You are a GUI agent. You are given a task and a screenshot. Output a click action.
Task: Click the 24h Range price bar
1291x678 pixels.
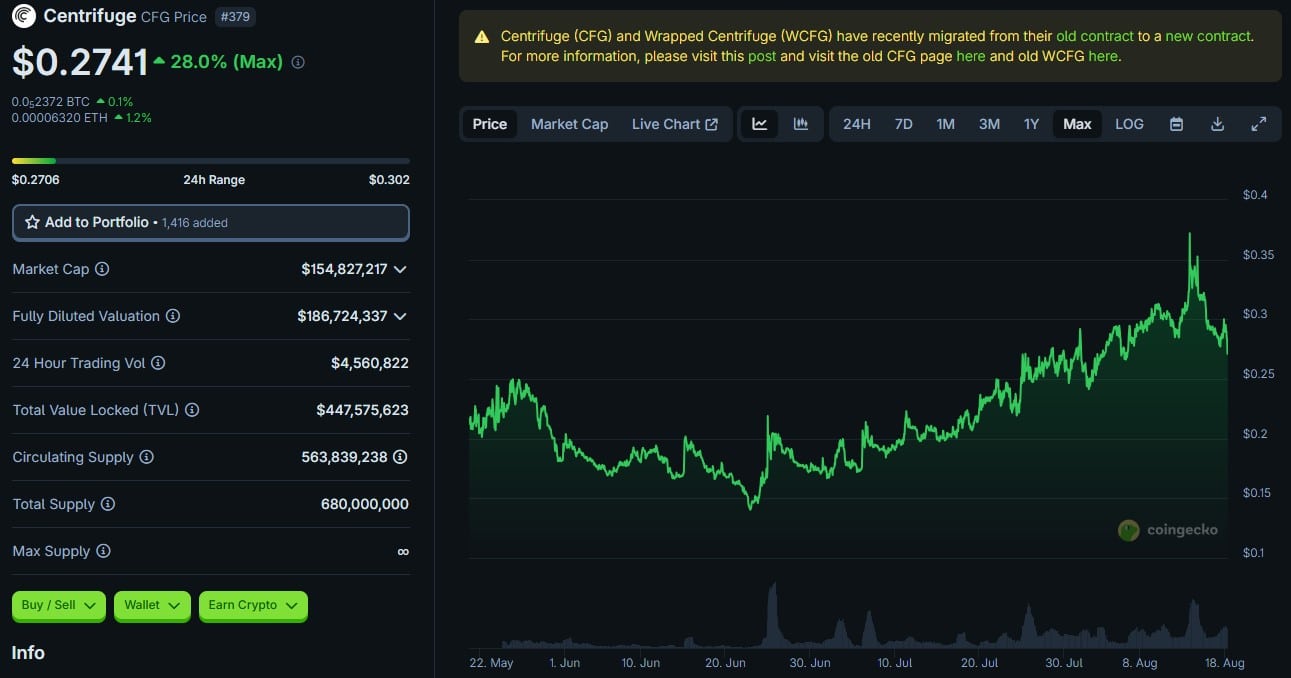[x=210, y=160]
